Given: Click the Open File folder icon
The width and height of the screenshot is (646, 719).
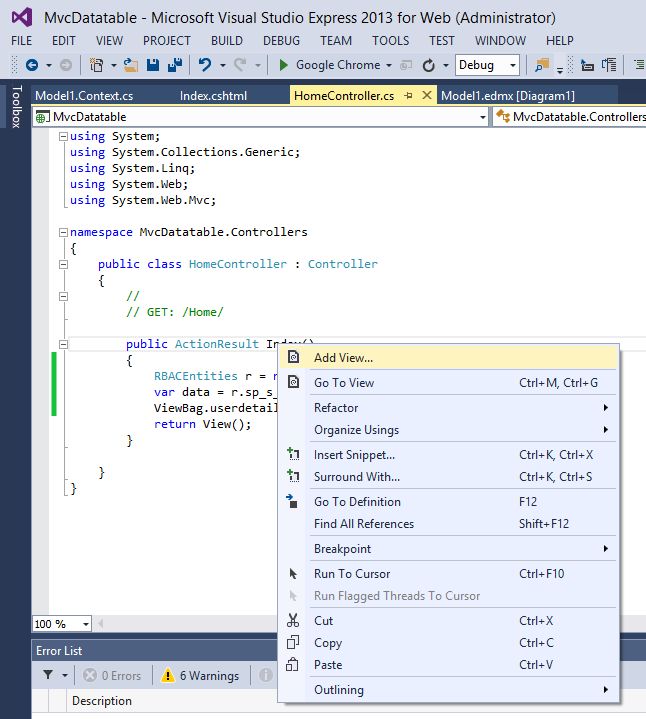Looking at the screenshot, I should [x=131, y=65].
